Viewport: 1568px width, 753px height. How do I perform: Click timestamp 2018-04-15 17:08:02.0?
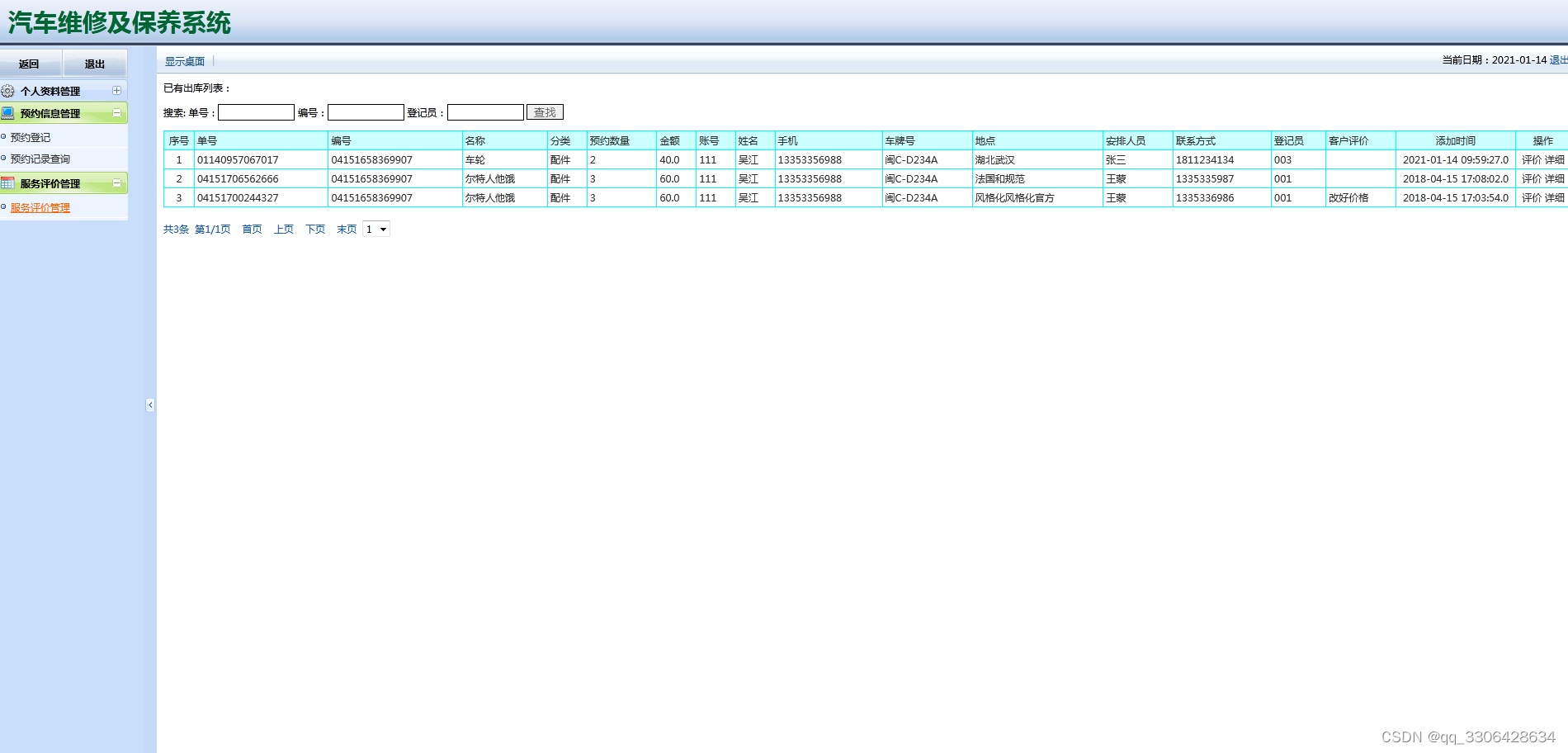click(x=1456, y=179)
